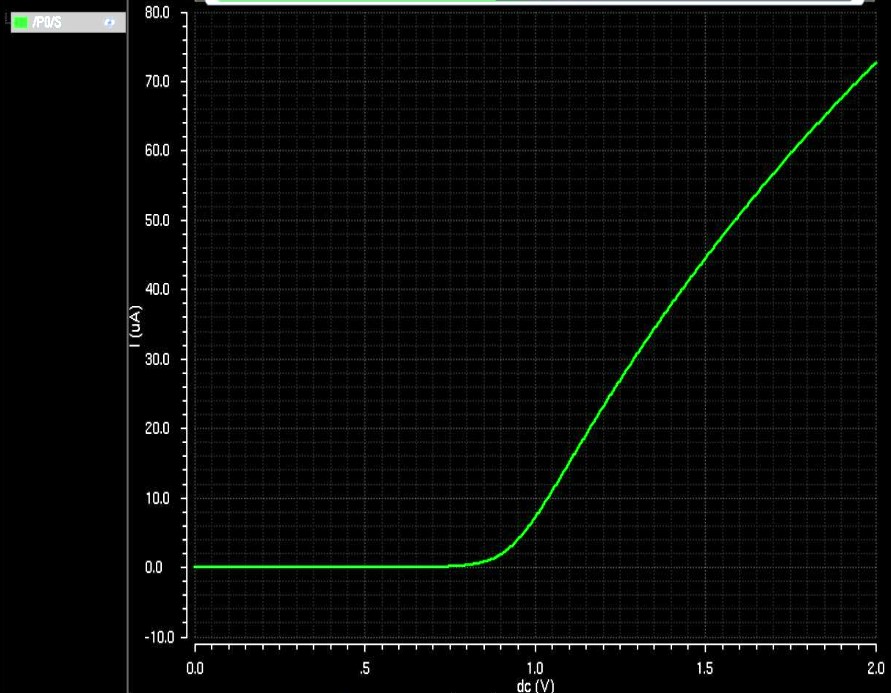
Task: Click the 60.0 y-axis tick label
Action: coord(157,151)
